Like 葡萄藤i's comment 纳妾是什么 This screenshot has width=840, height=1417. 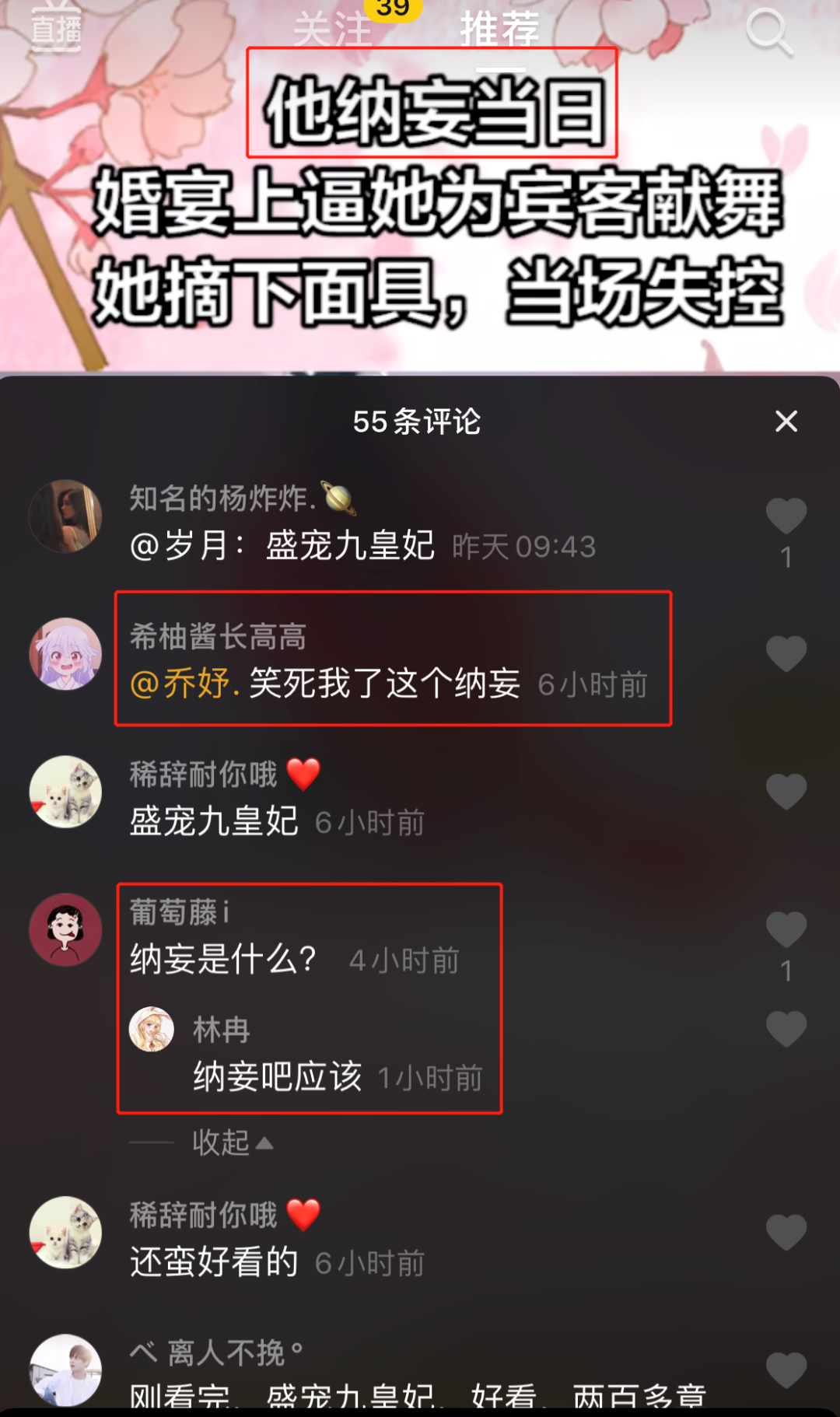click(786, 929)
